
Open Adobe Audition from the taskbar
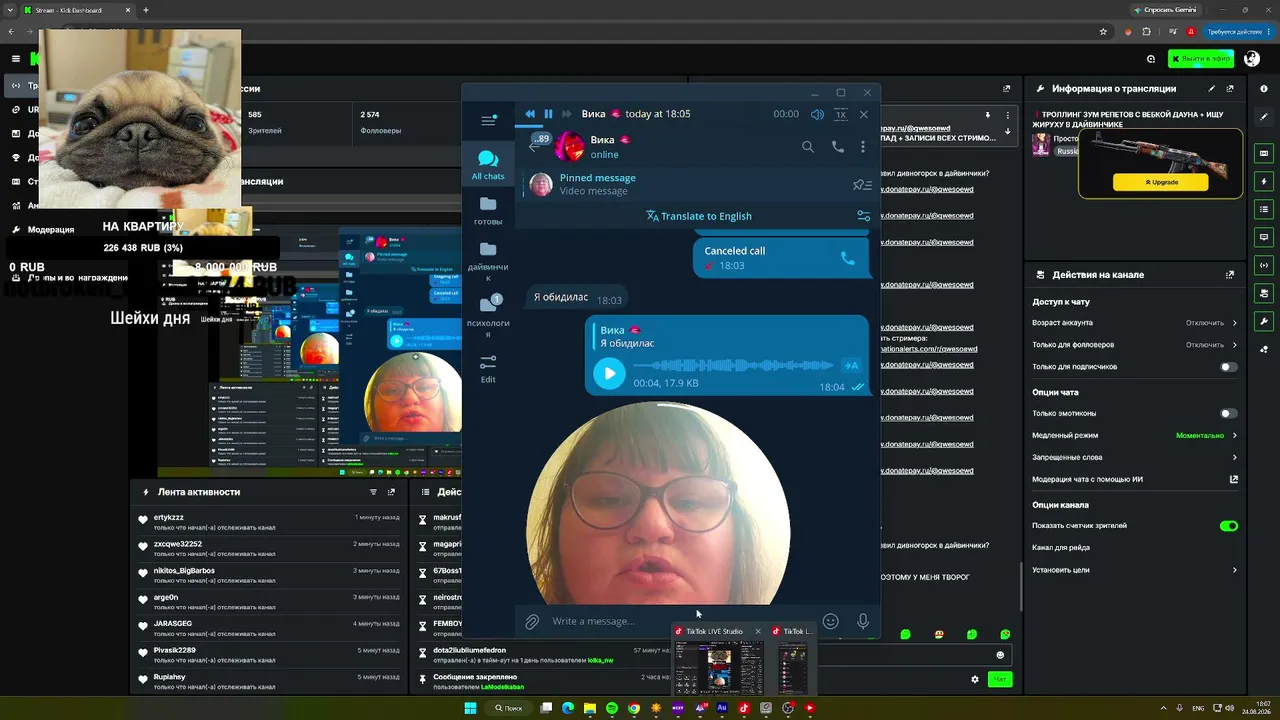(722, 708)
